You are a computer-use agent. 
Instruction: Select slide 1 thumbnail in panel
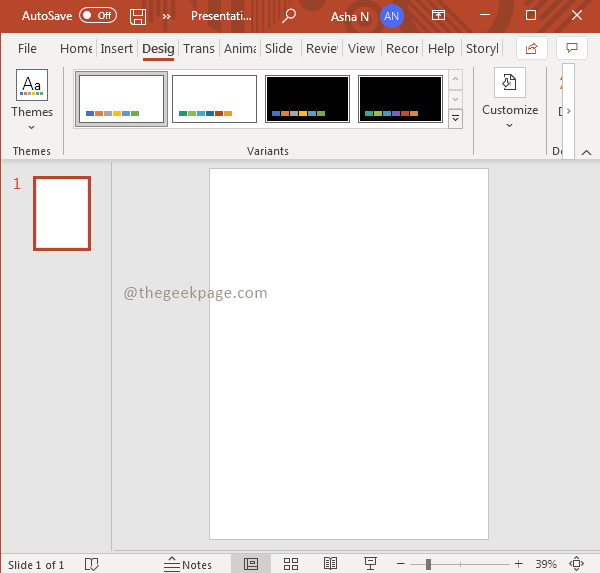pyautogui.click(x=62, y=214)
